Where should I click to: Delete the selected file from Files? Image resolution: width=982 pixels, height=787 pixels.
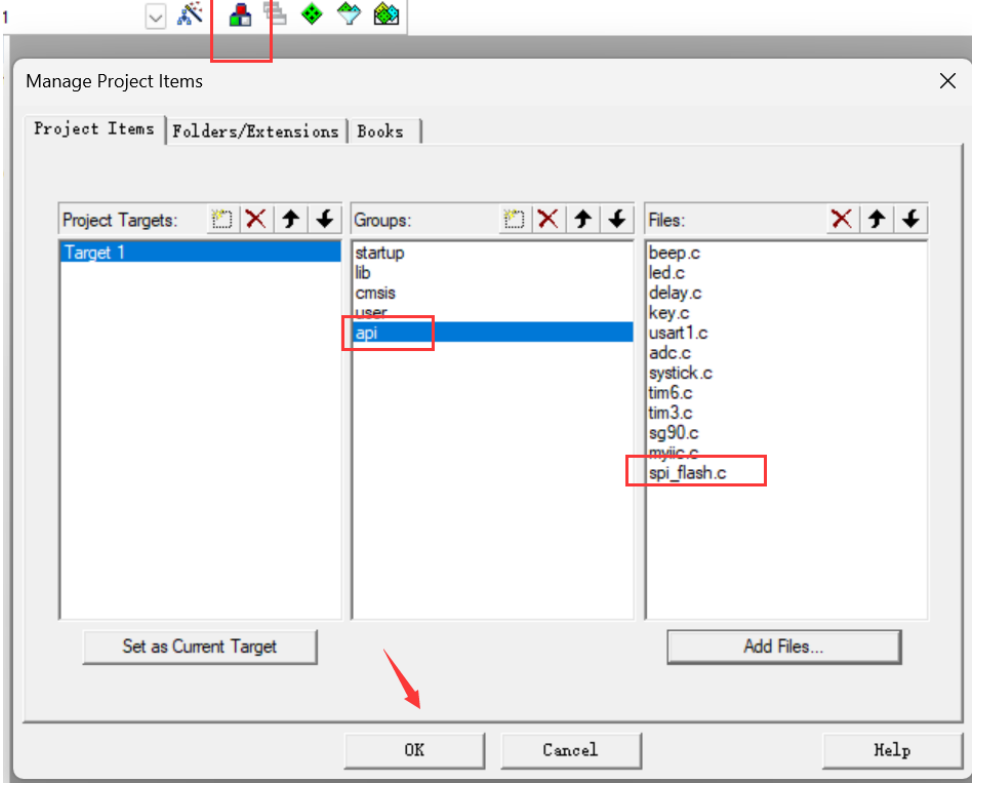[x=841, y=220]
